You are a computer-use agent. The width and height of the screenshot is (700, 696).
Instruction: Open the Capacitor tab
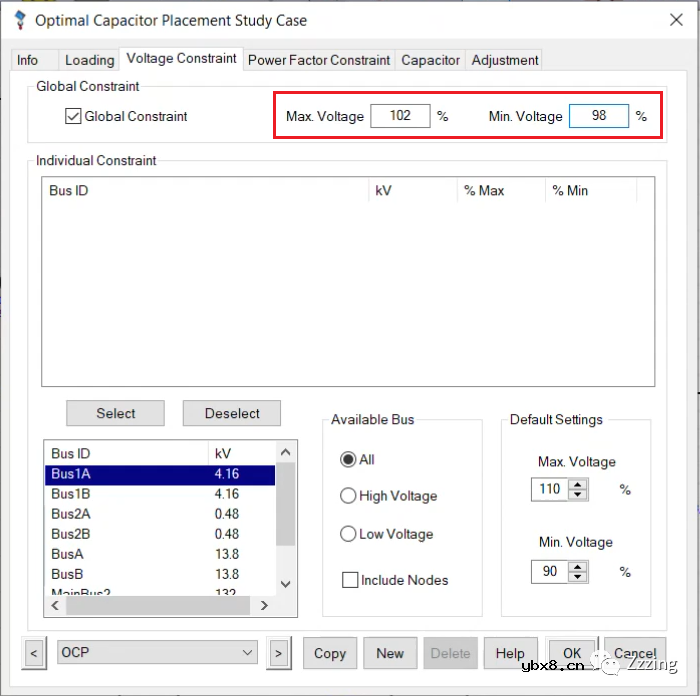coord(430,60)
